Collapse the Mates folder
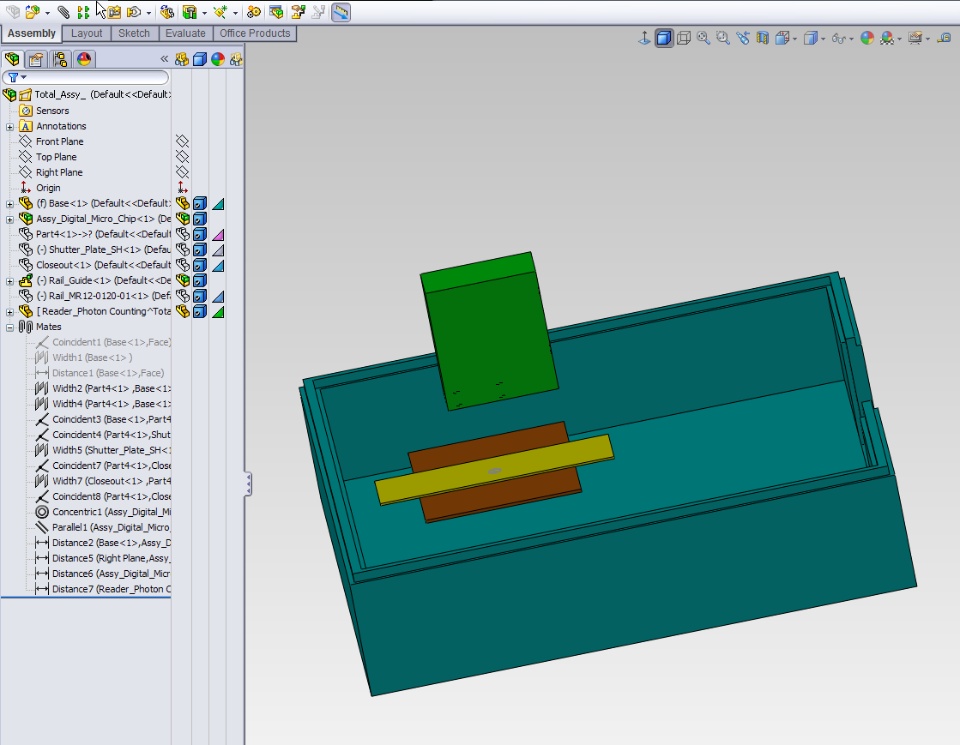 click(x=10, y=327)
